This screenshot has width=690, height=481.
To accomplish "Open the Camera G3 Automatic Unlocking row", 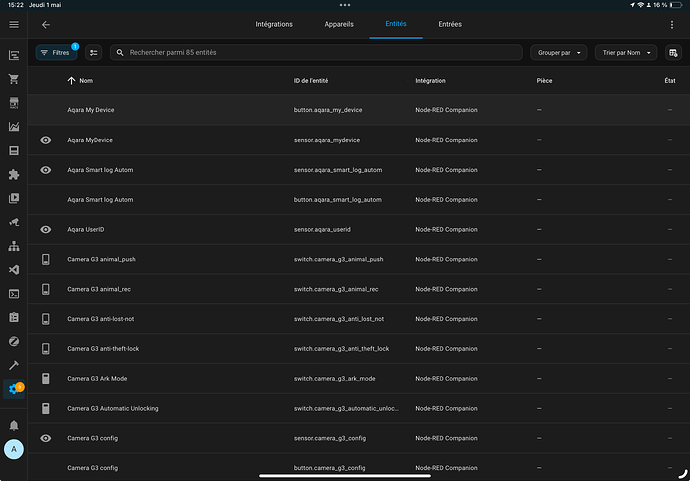I will point(359,408).
